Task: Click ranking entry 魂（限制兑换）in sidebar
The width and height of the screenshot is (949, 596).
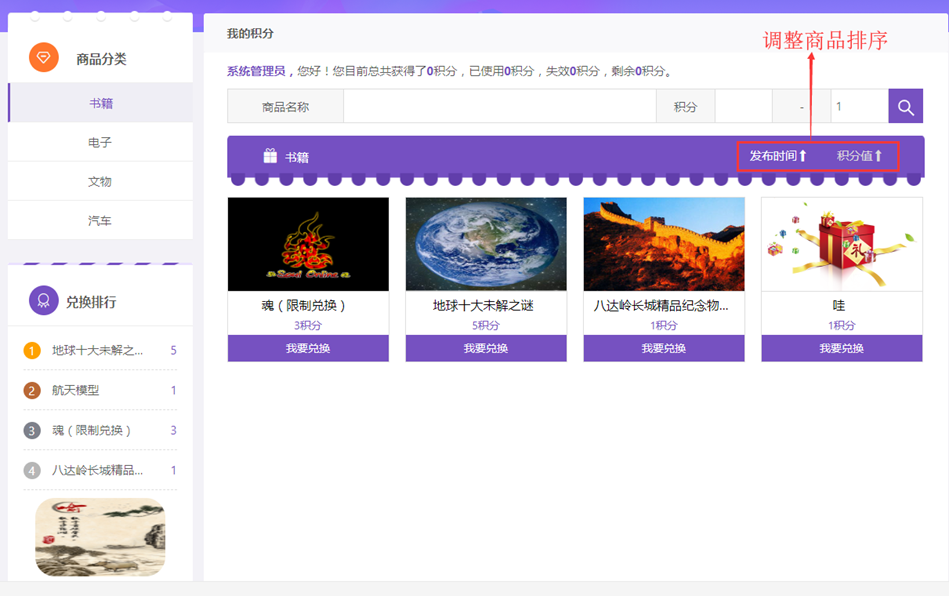Action: tap(91, 430)
